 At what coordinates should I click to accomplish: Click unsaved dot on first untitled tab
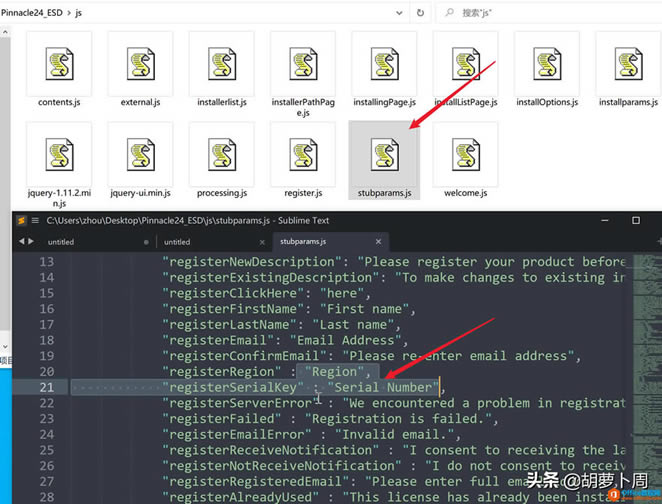point(146,242)
